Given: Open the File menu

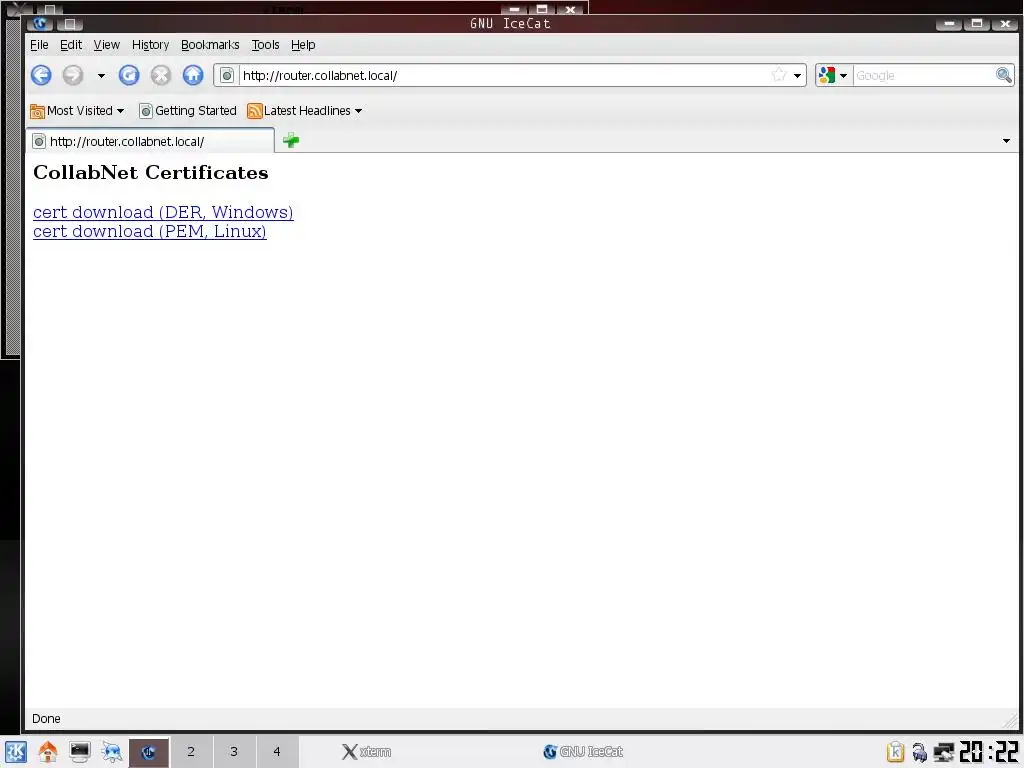Looking at the screenshot, I should click(39, 45).
